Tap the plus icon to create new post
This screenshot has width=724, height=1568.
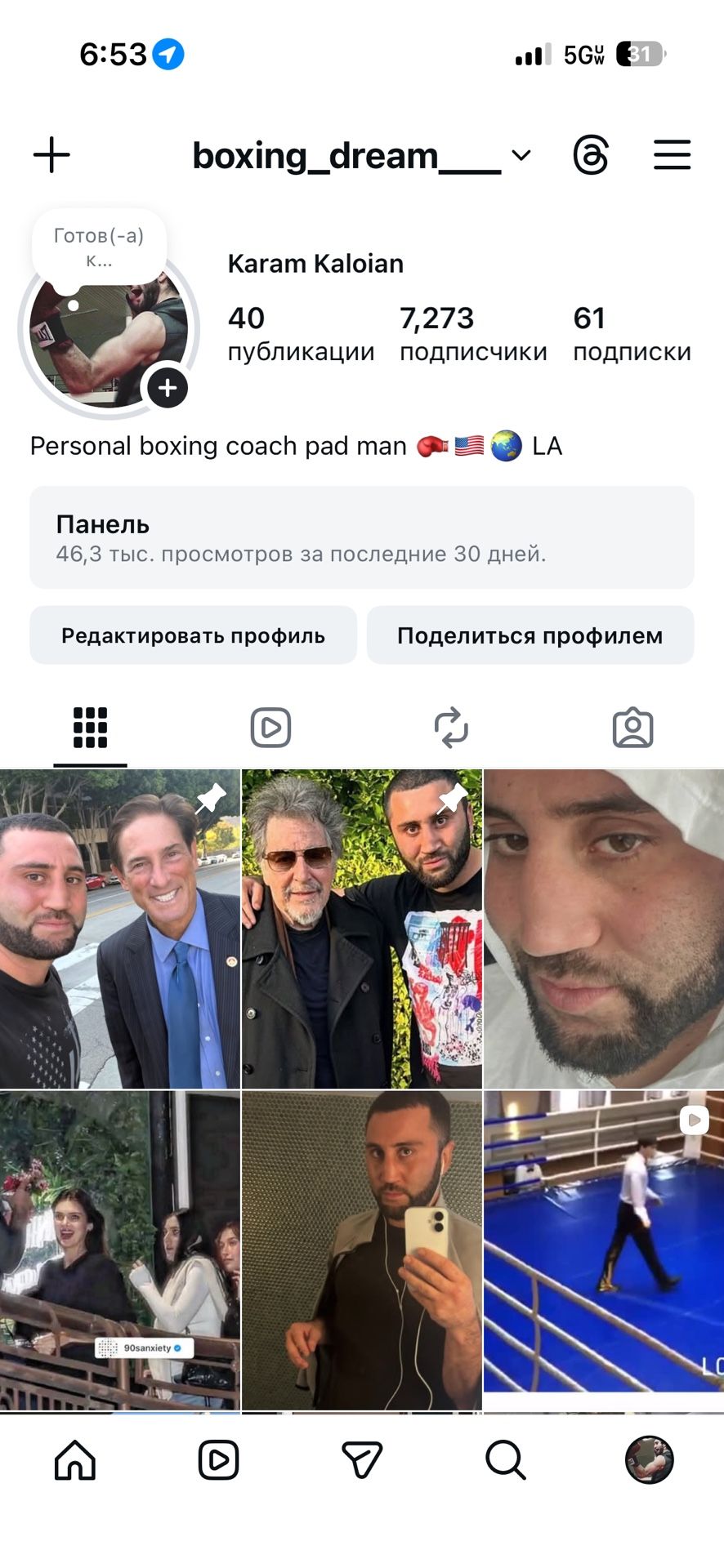[51, 155]
